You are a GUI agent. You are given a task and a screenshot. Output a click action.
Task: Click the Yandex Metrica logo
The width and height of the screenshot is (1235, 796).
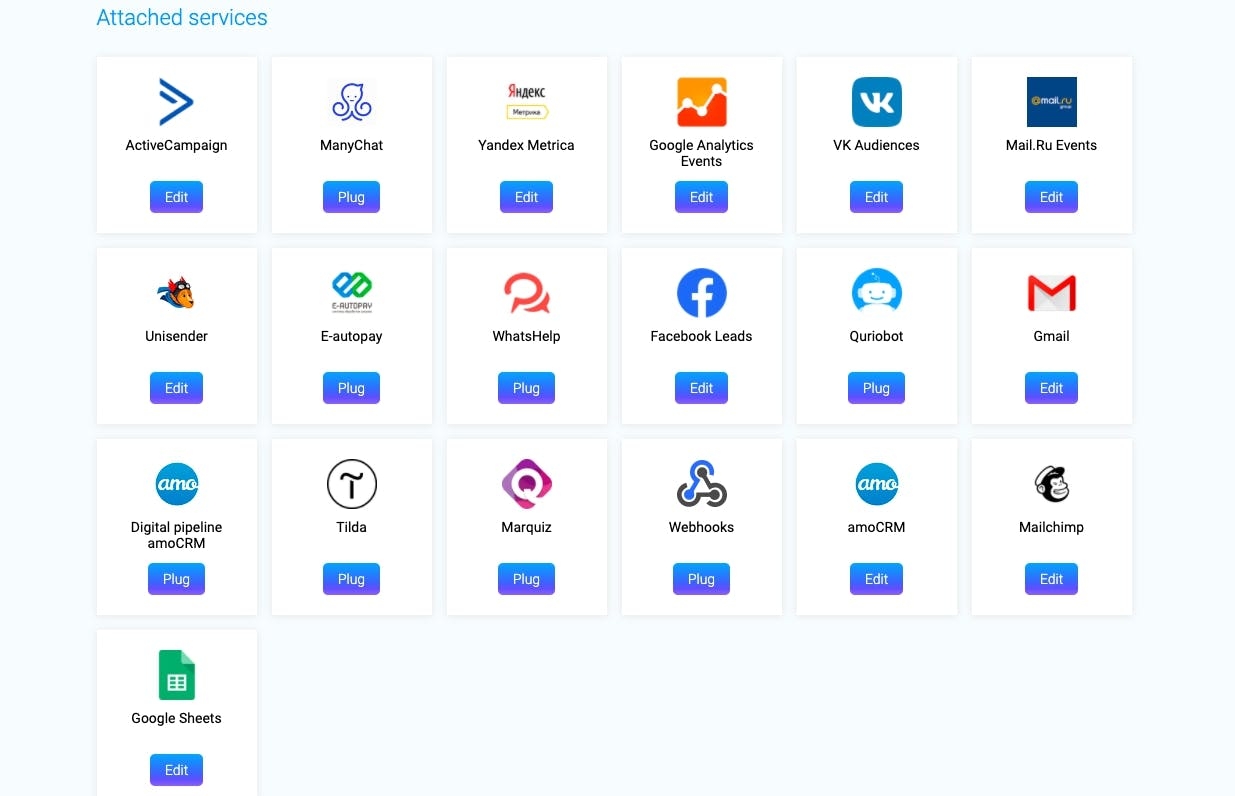[x=526, y=102]
